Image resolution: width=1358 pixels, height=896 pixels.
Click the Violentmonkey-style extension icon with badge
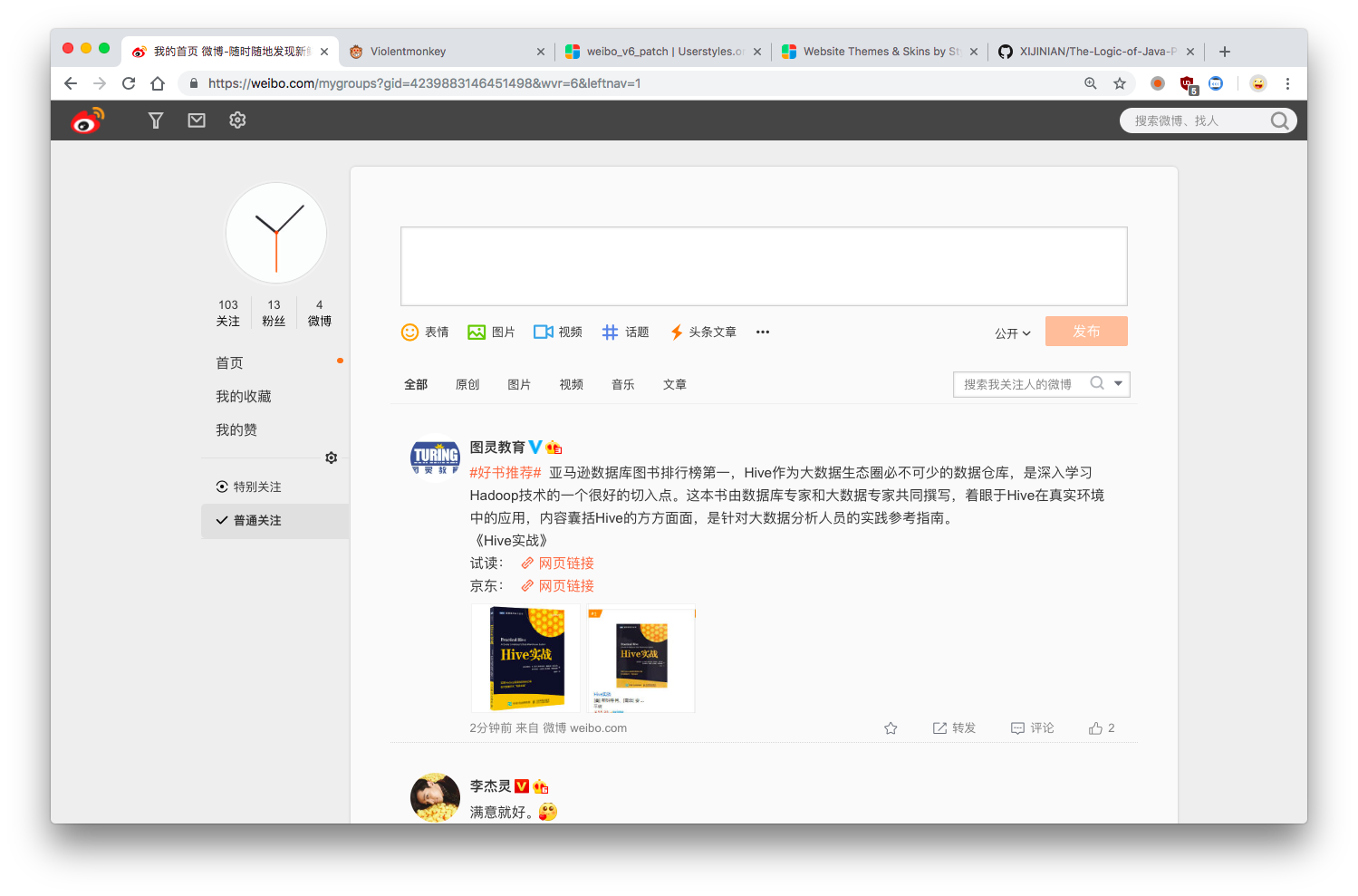[1188, 84]
